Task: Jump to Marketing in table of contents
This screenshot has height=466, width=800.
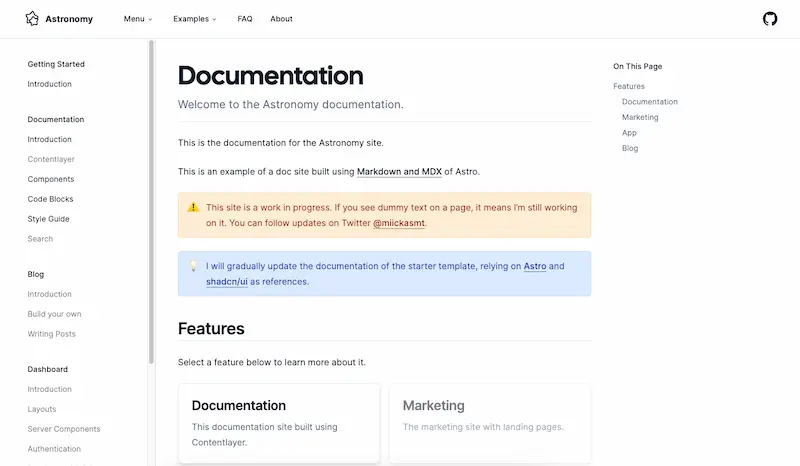Action: 640,117
